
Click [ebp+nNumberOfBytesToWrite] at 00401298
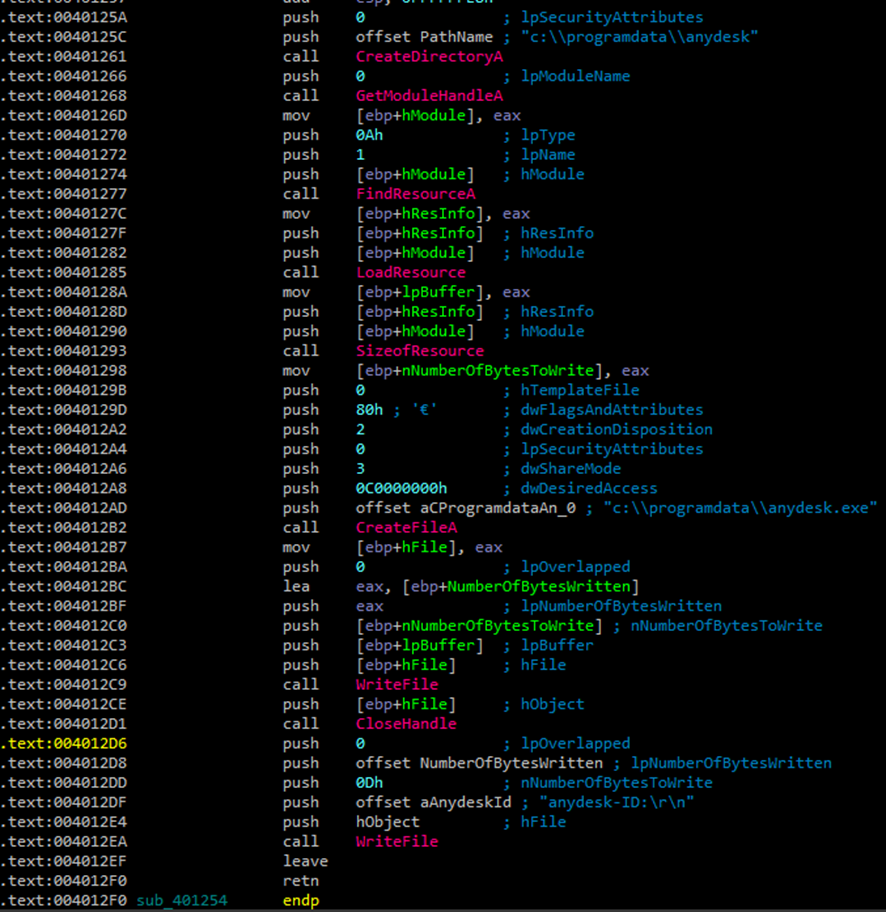(x=479, y=370)
